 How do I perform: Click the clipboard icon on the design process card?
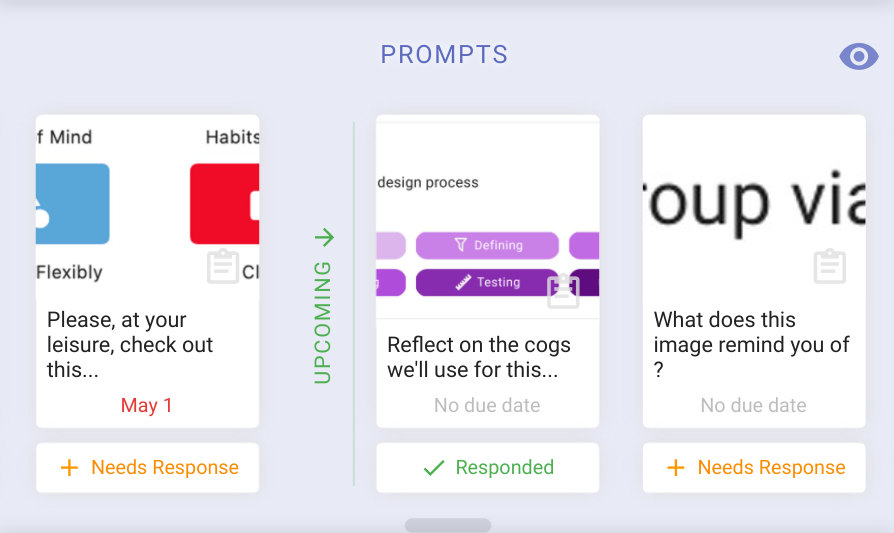(x=563, y=291)
